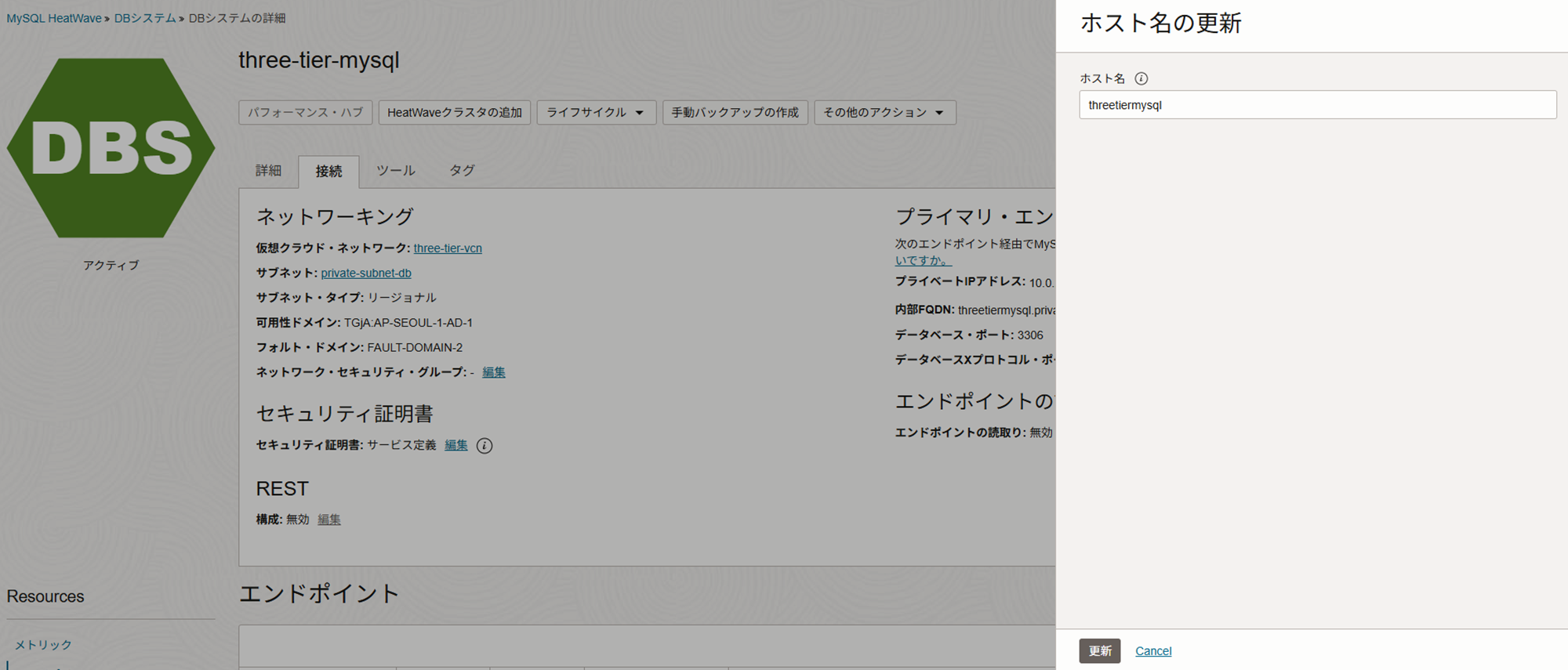Image resolution: width=1568 pixels, height=670 pixels.
Task: Click 編集 next to REST 構成
Action: pos(329,520)
